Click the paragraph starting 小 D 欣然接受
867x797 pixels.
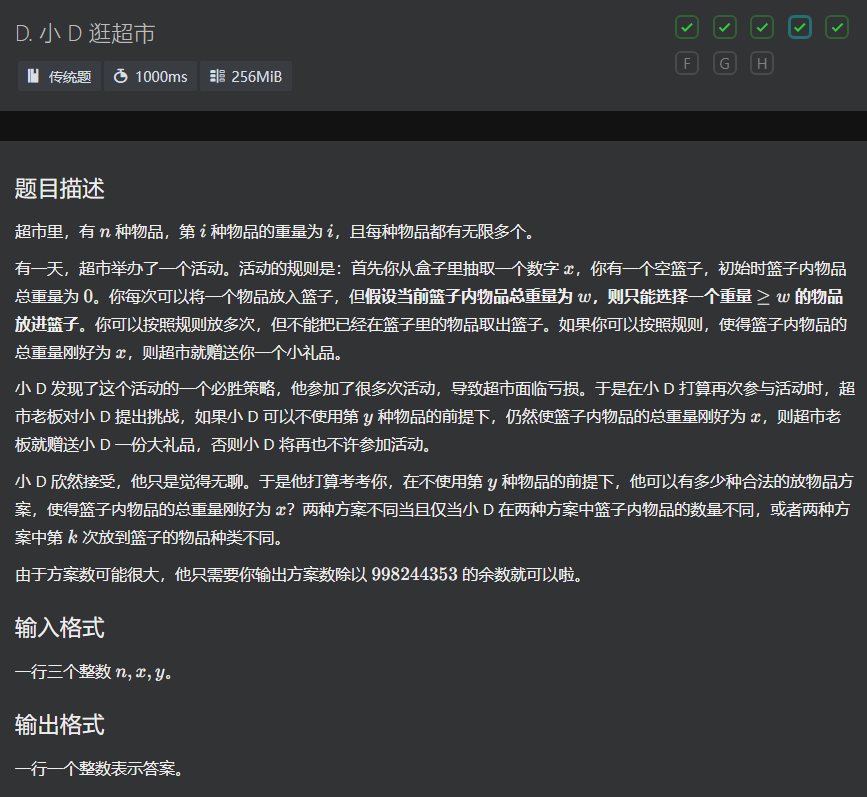(x=435, y=510)
